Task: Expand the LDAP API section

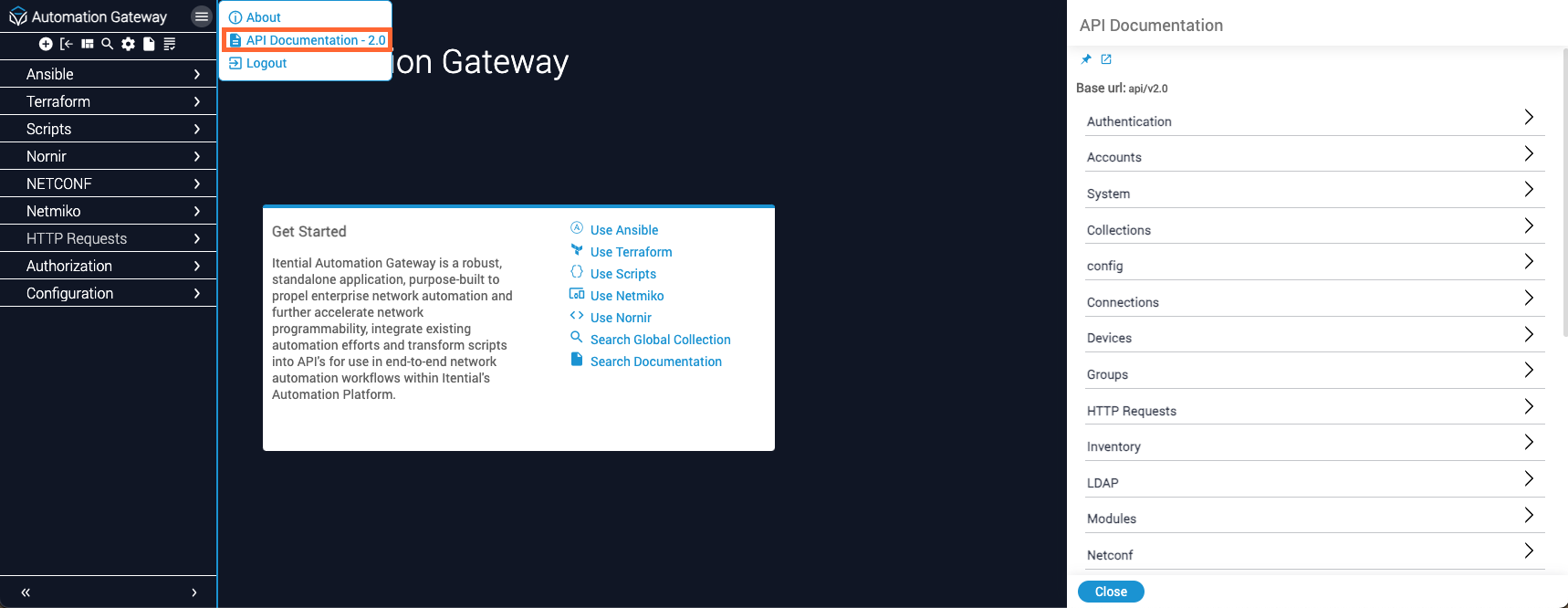Action: [1314, 481]
